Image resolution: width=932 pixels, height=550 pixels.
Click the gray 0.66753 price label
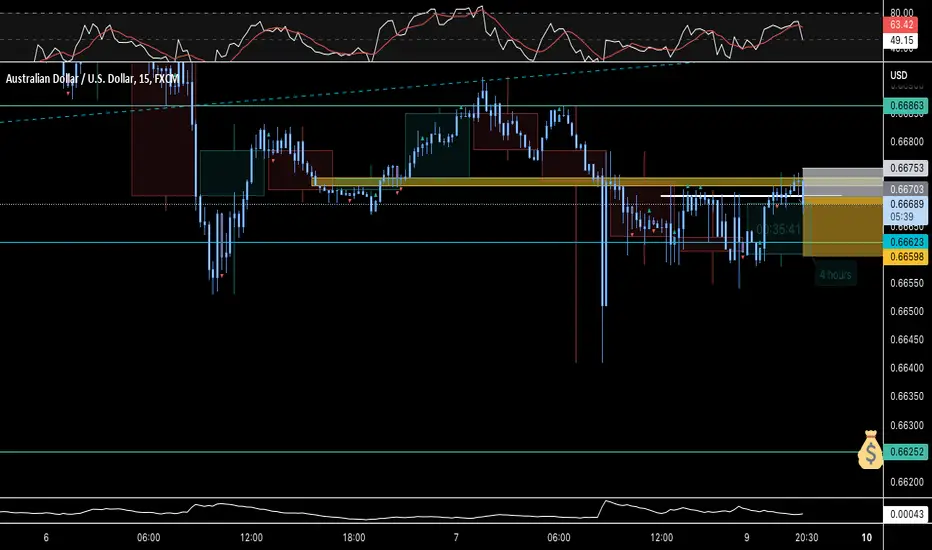906,168
